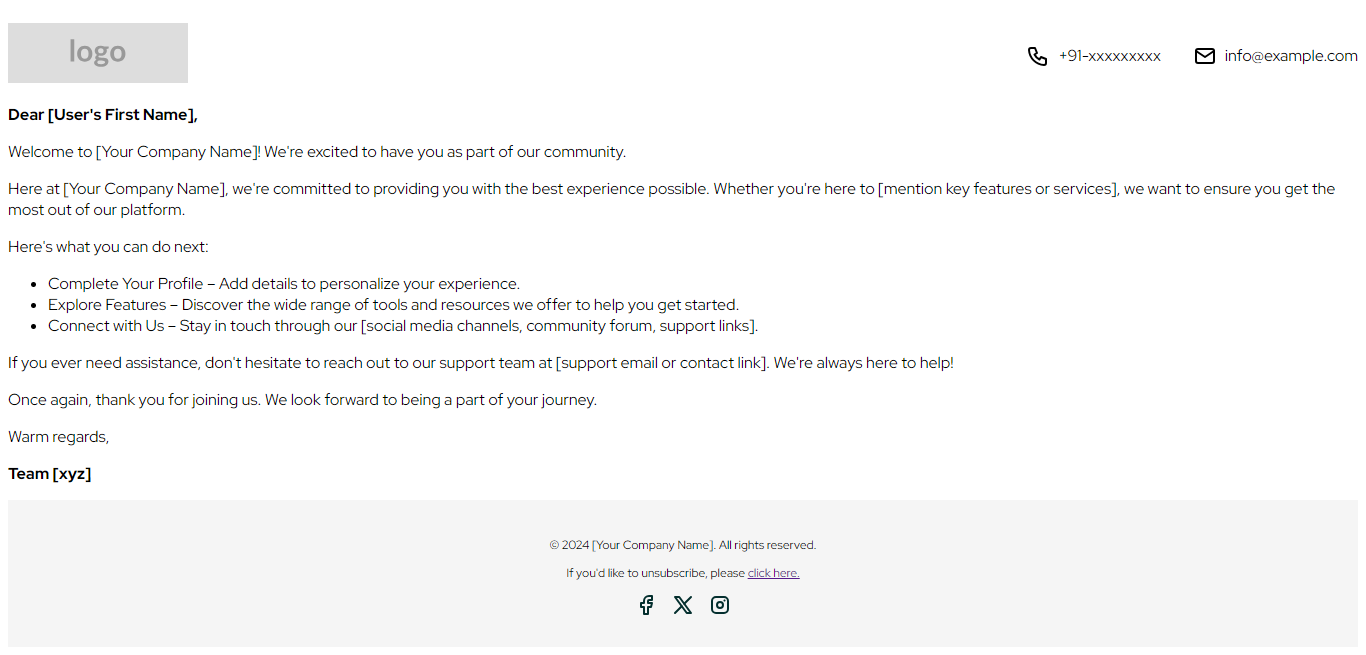Click the "Complete Your Profile" bullet item
The height and width of the screenshot is (655, 1366).
click(x=284, y=284)
